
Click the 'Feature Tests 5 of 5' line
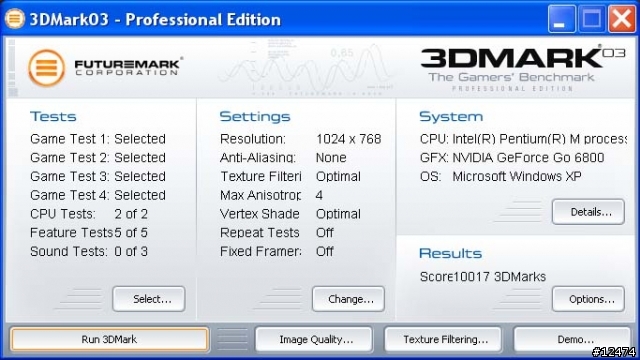pos(89,233)
